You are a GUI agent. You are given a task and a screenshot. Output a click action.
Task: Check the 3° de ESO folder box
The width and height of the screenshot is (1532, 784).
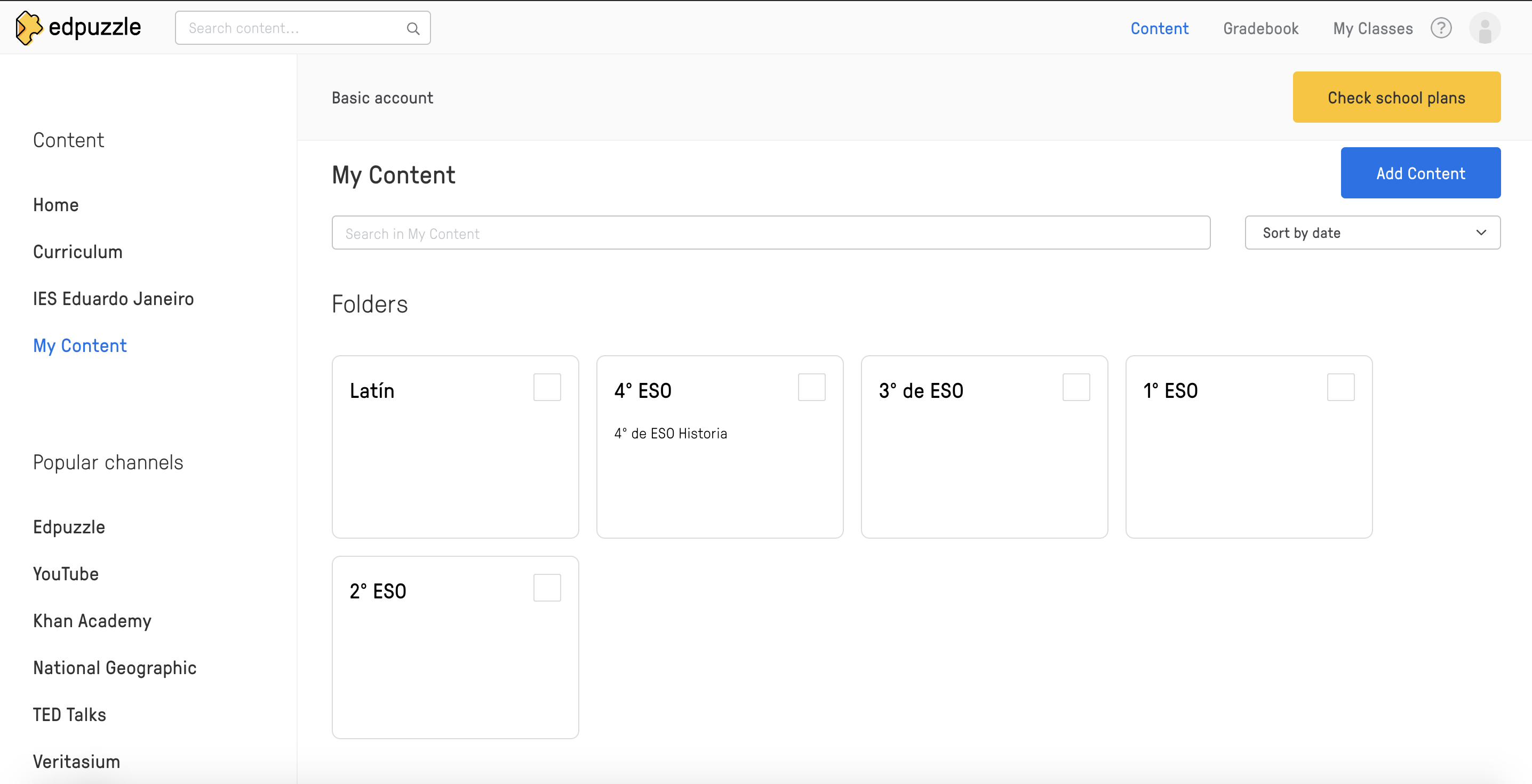click(1076, 387)
